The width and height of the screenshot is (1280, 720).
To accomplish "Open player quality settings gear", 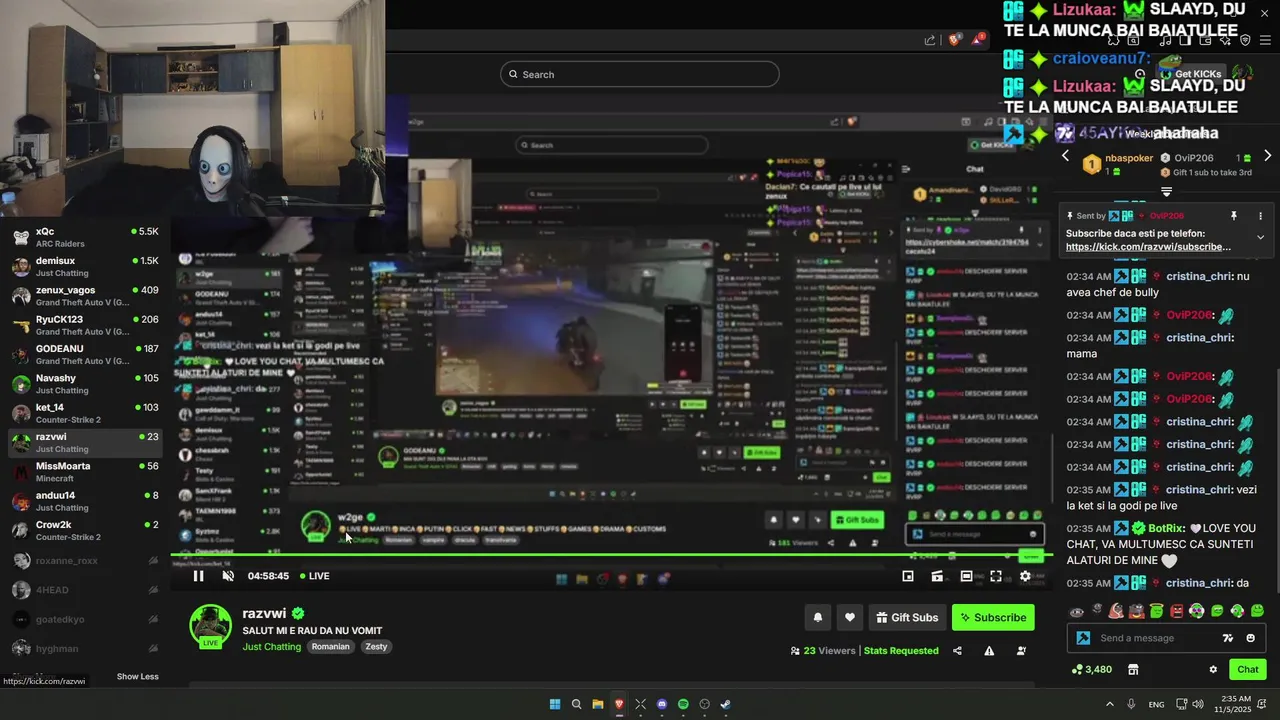I will [1025, 576].
